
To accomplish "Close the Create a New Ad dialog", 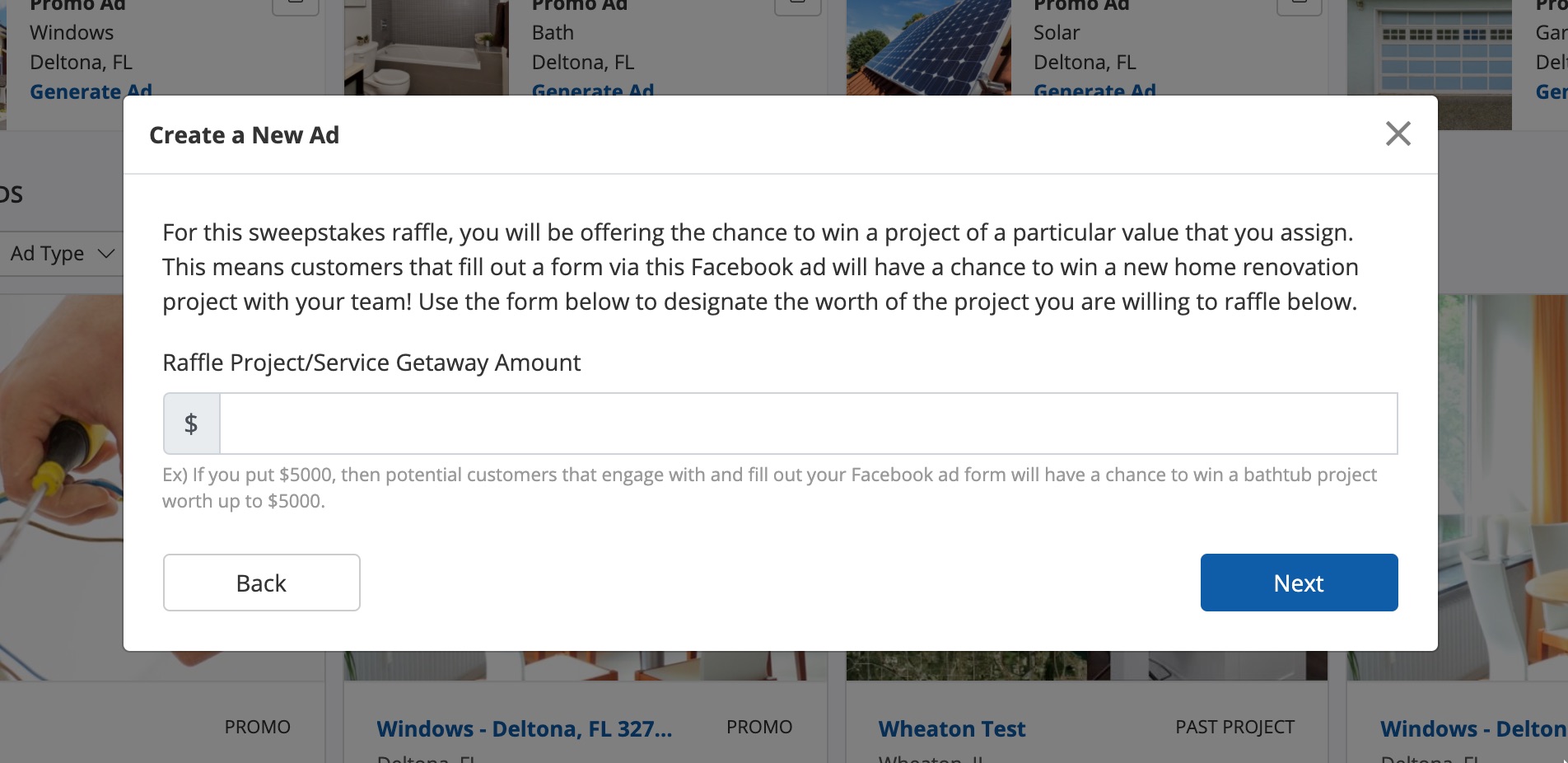I will pos(1398,133).
